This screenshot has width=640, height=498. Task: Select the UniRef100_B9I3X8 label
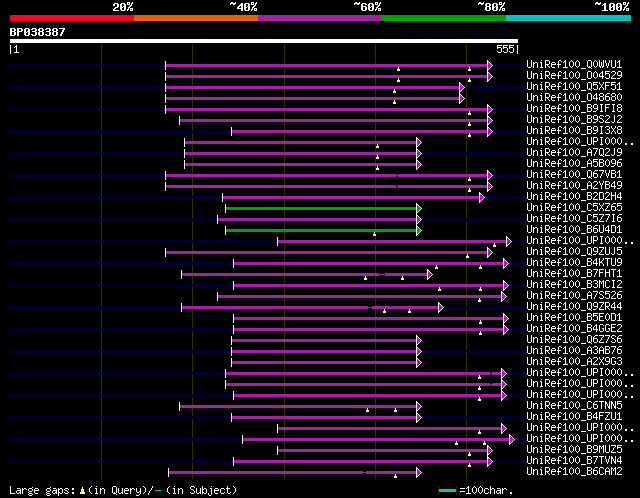click(574, 131)
